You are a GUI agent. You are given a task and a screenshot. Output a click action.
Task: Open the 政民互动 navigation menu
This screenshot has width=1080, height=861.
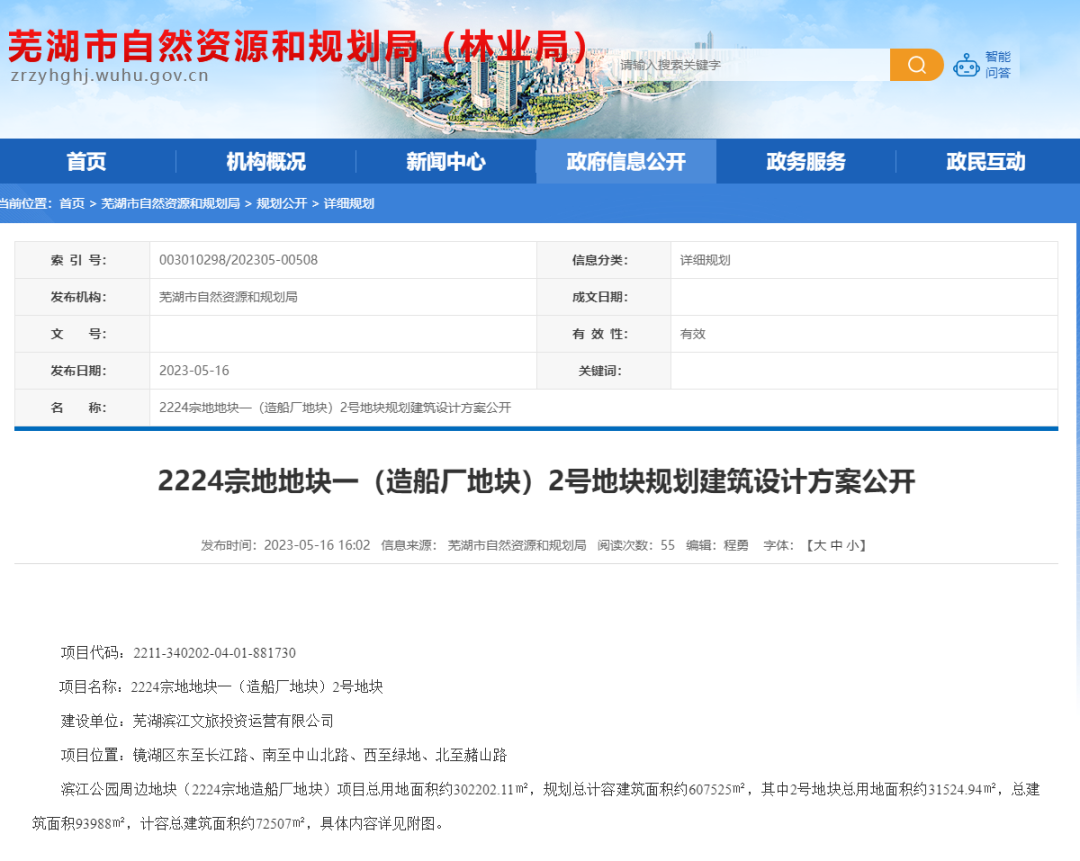(x=985, y=161)
